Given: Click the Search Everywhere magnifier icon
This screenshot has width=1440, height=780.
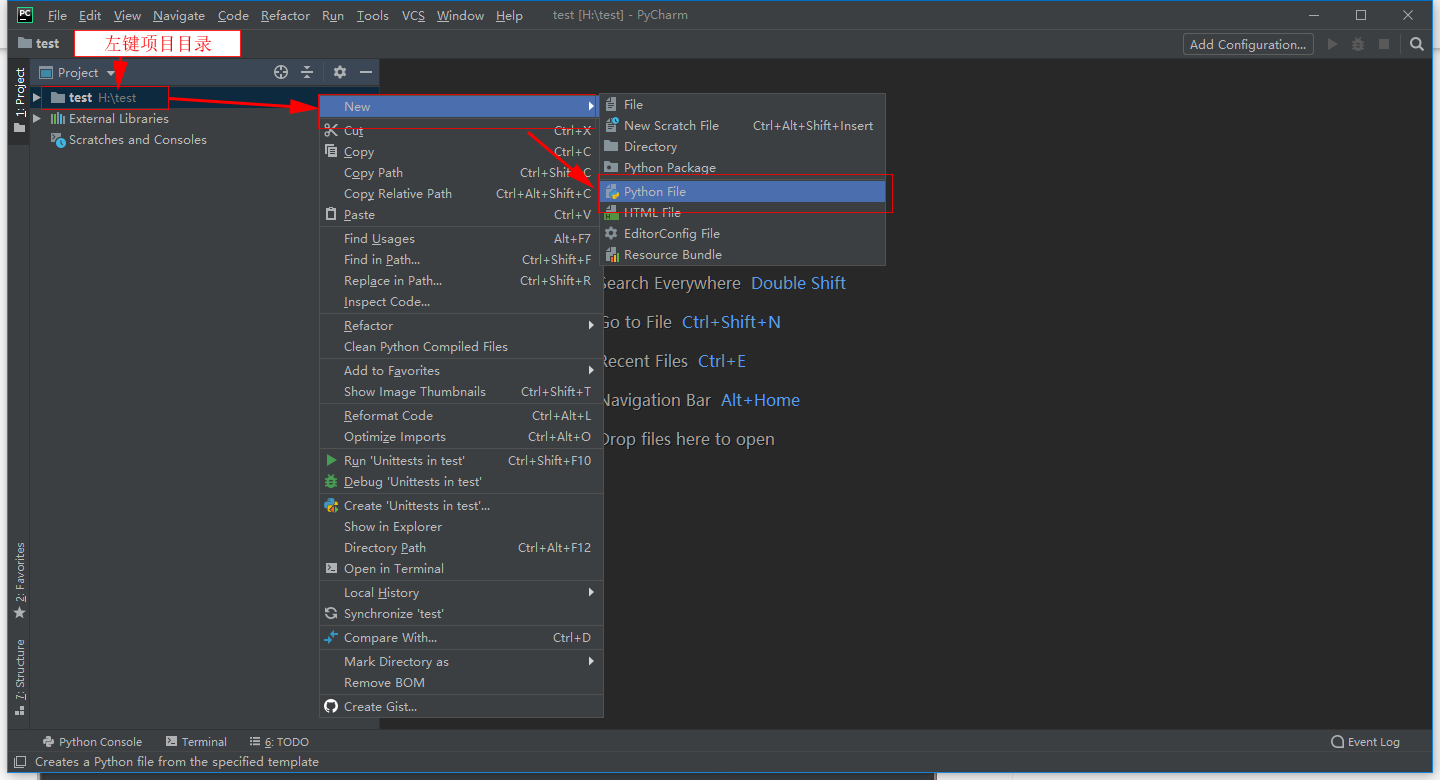Looking at the screenshot, I should 1417,44.
